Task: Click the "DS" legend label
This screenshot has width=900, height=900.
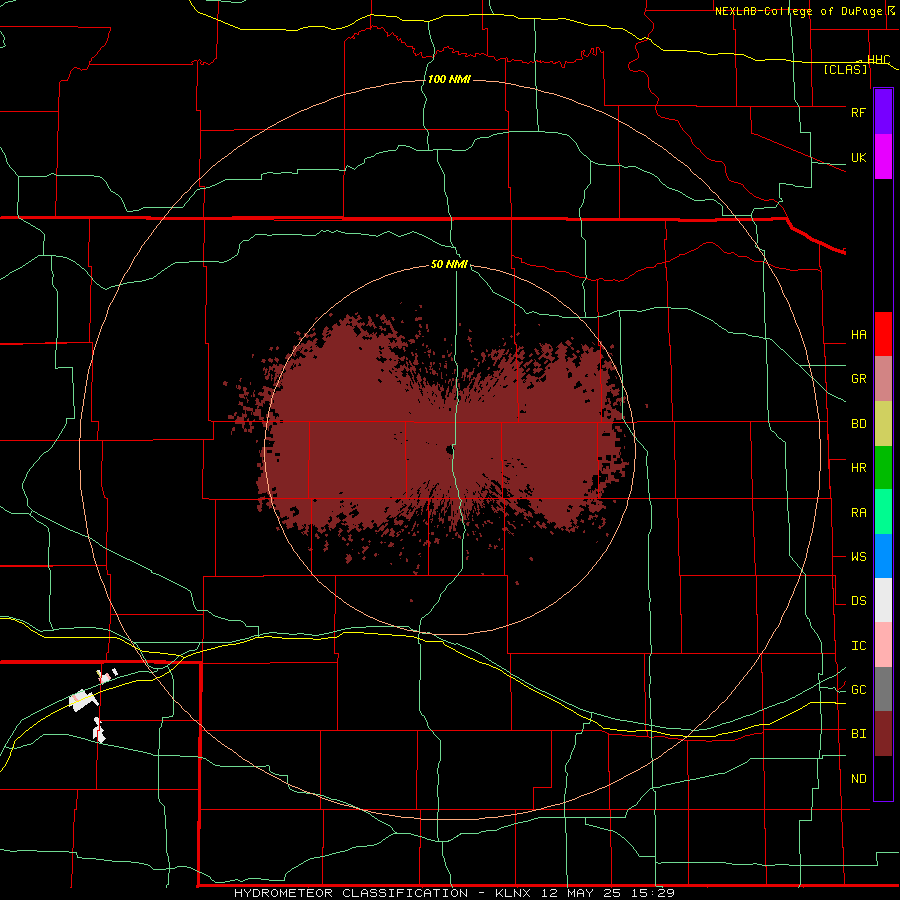Action: point(858,601)
